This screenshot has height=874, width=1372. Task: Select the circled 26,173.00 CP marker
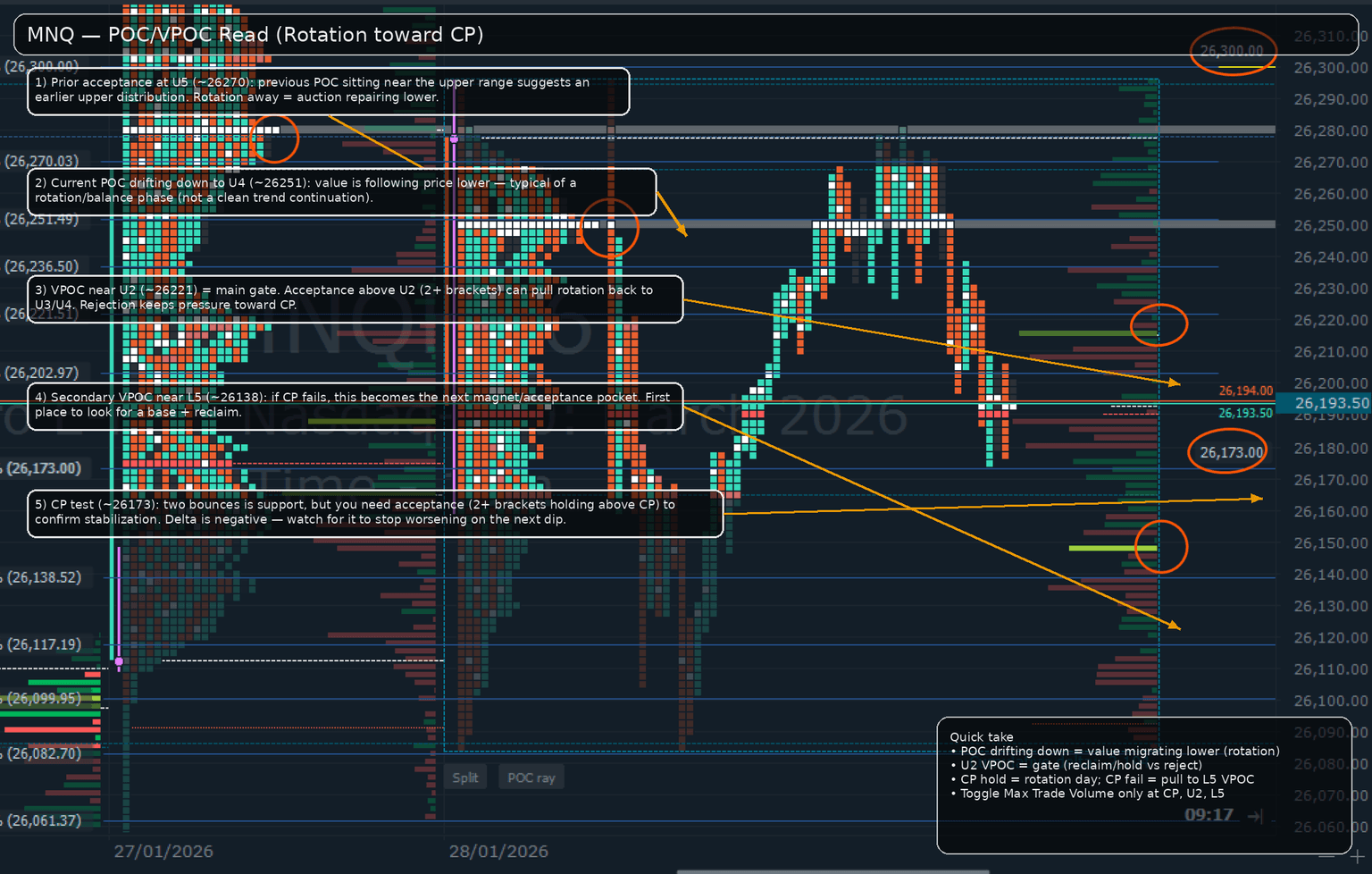(1231, 452)
